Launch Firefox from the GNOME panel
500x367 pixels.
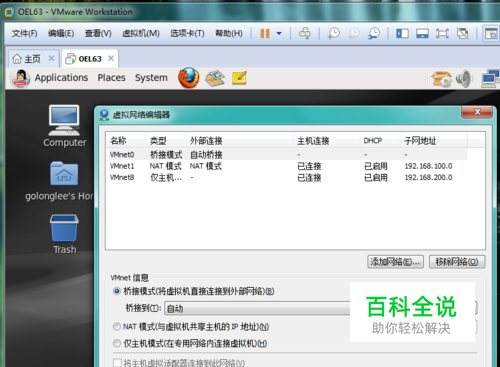click(189, 78)
